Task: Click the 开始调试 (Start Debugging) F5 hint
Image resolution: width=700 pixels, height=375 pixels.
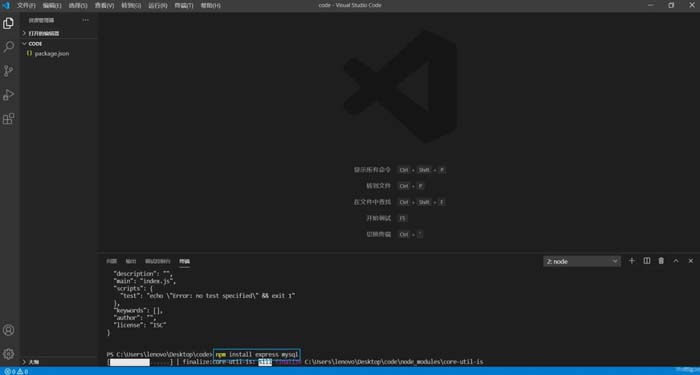Action: point(378,218)
